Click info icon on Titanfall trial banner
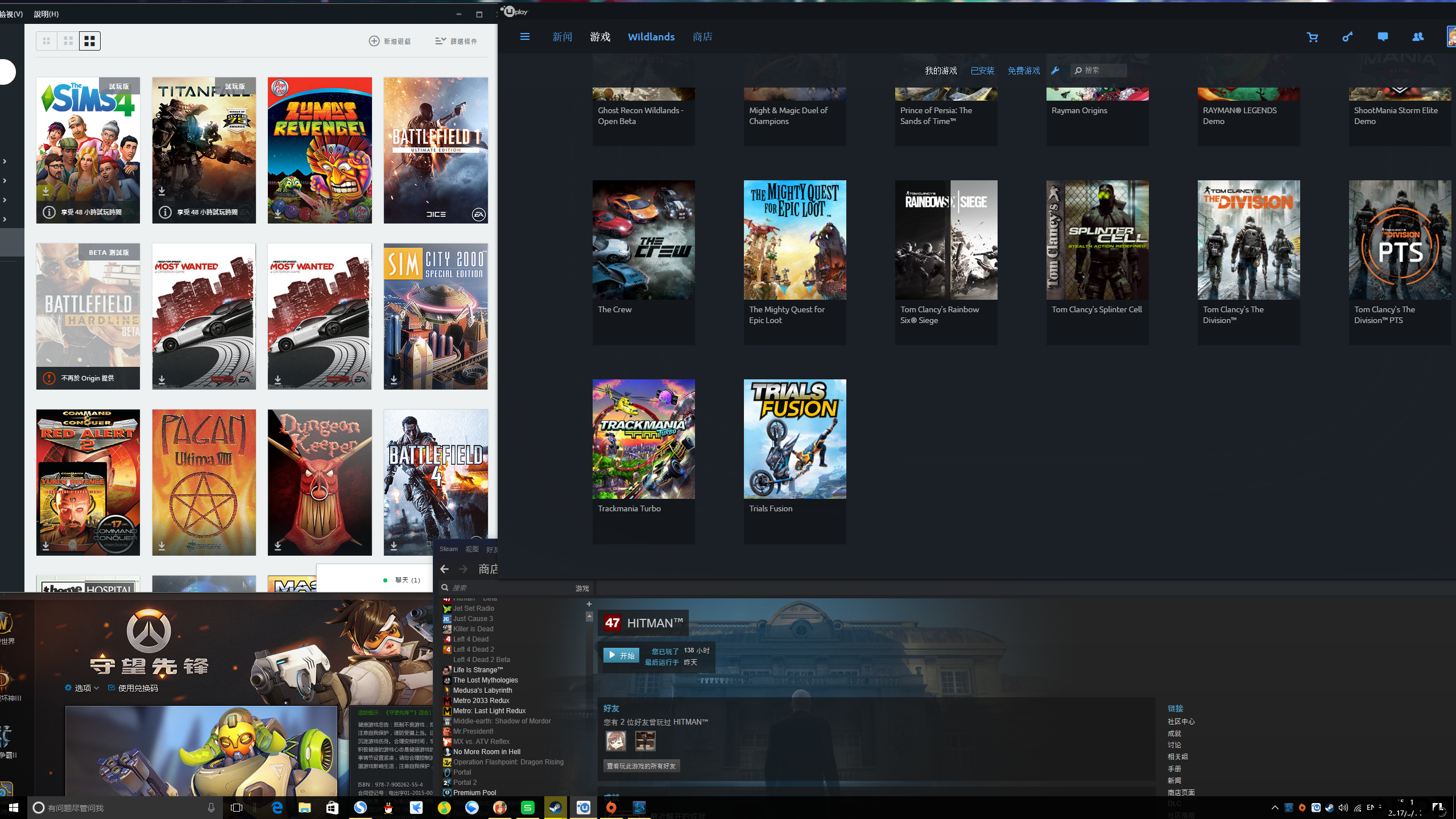 165,212
